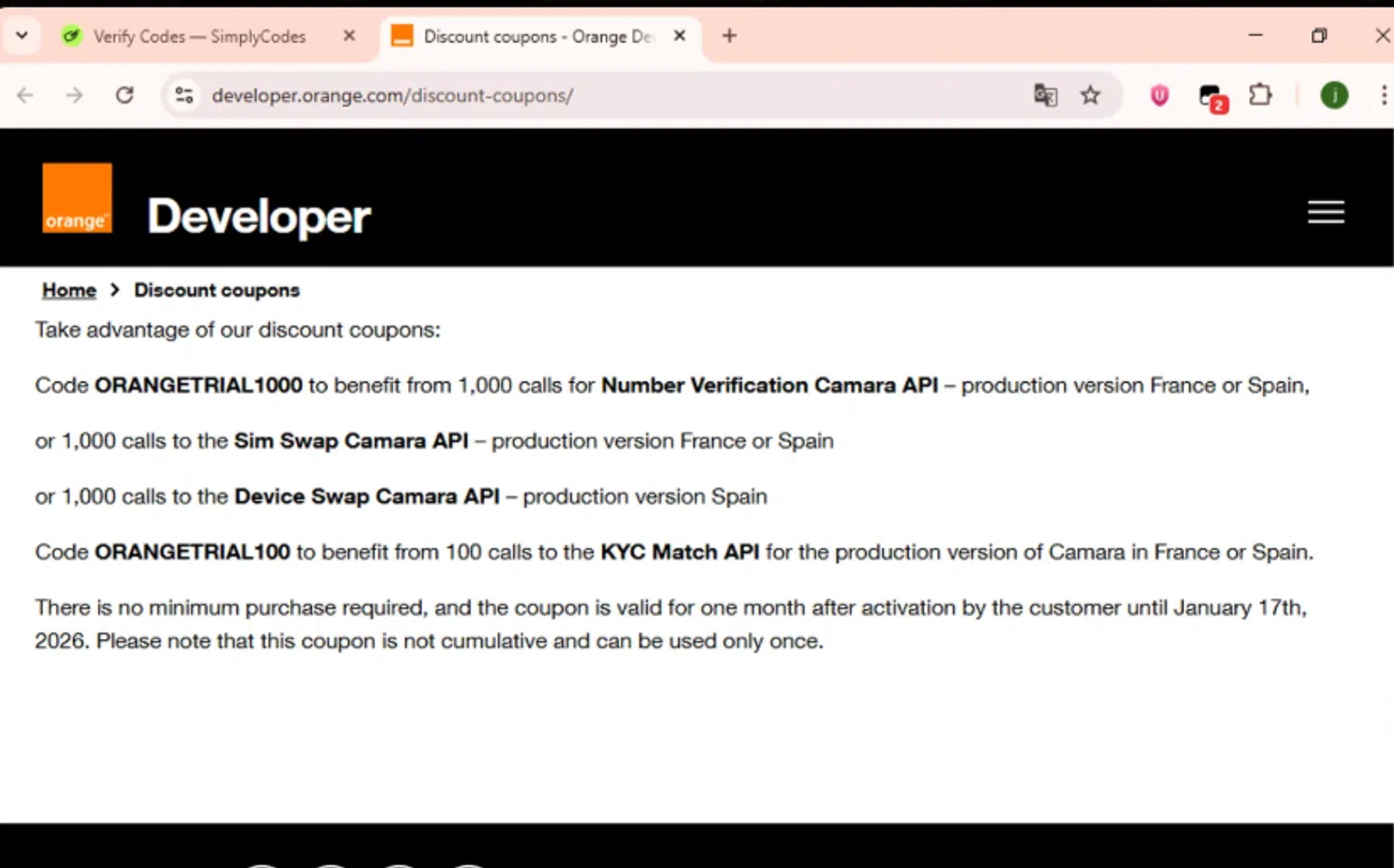Select the Discount coupons - Orange Developer tab
1394x868 pixels.
coord(539,36)
